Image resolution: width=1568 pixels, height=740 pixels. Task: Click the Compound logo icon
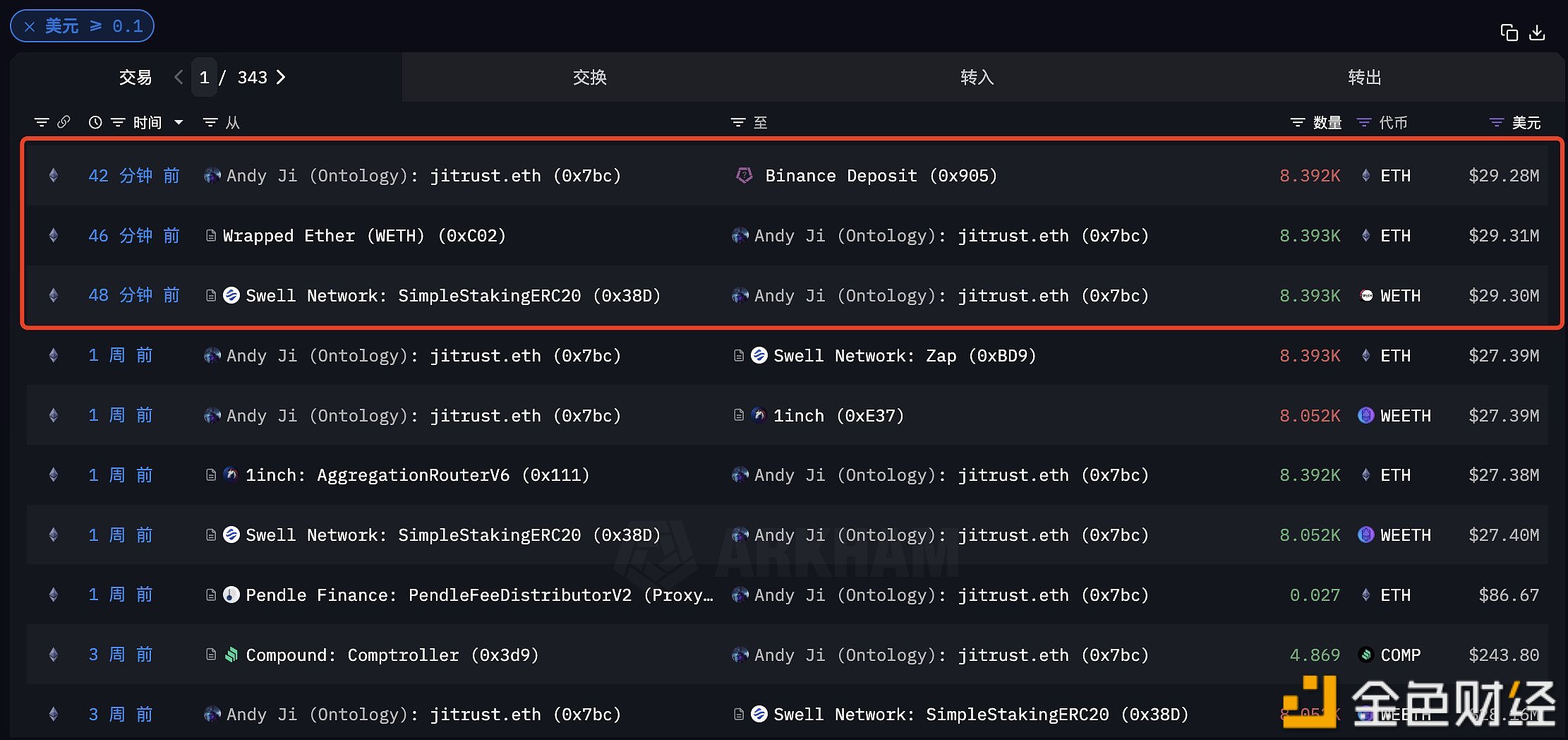point(231,655)
